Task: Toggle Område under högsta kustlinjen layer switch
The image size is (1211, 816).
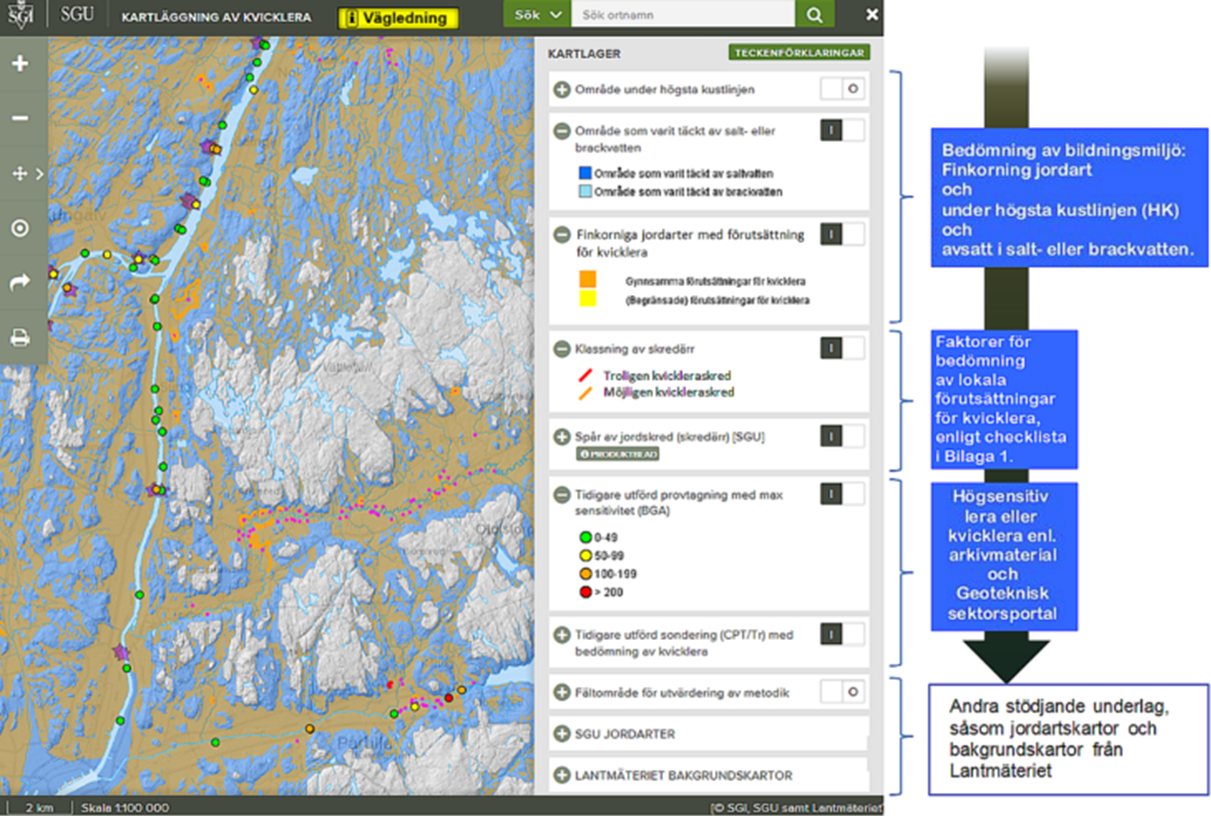Action: point(842,89)
